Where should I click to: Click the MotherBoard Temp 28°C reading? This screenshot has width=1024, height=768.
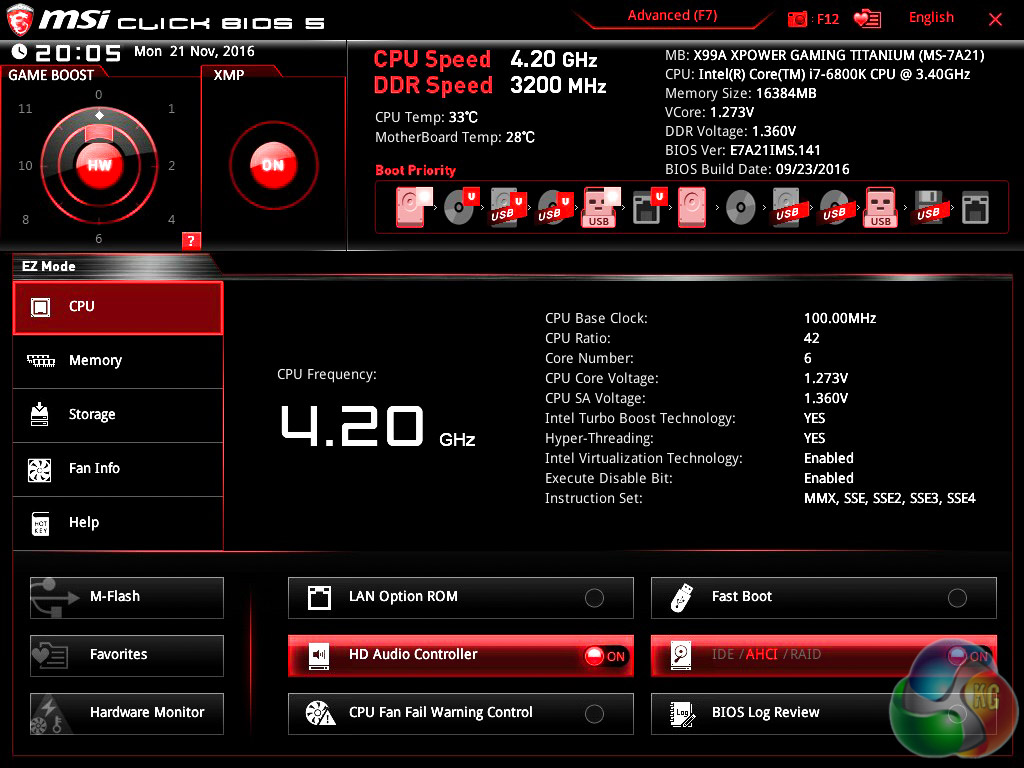click(x=455, y=137)
